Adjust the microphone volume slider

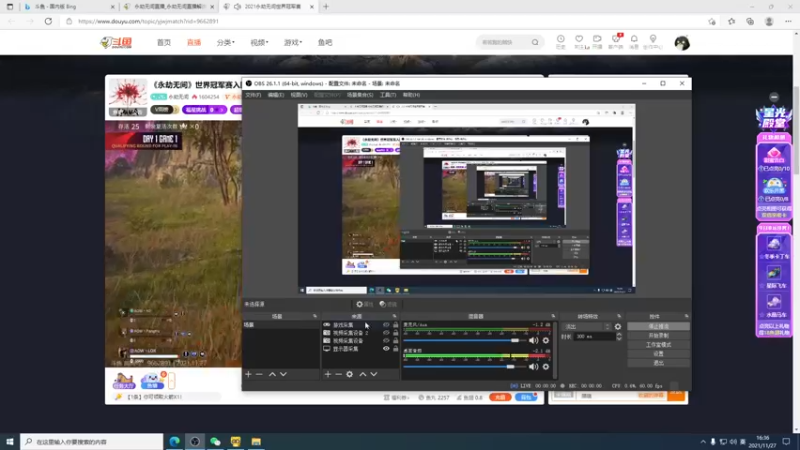point(464,340)
